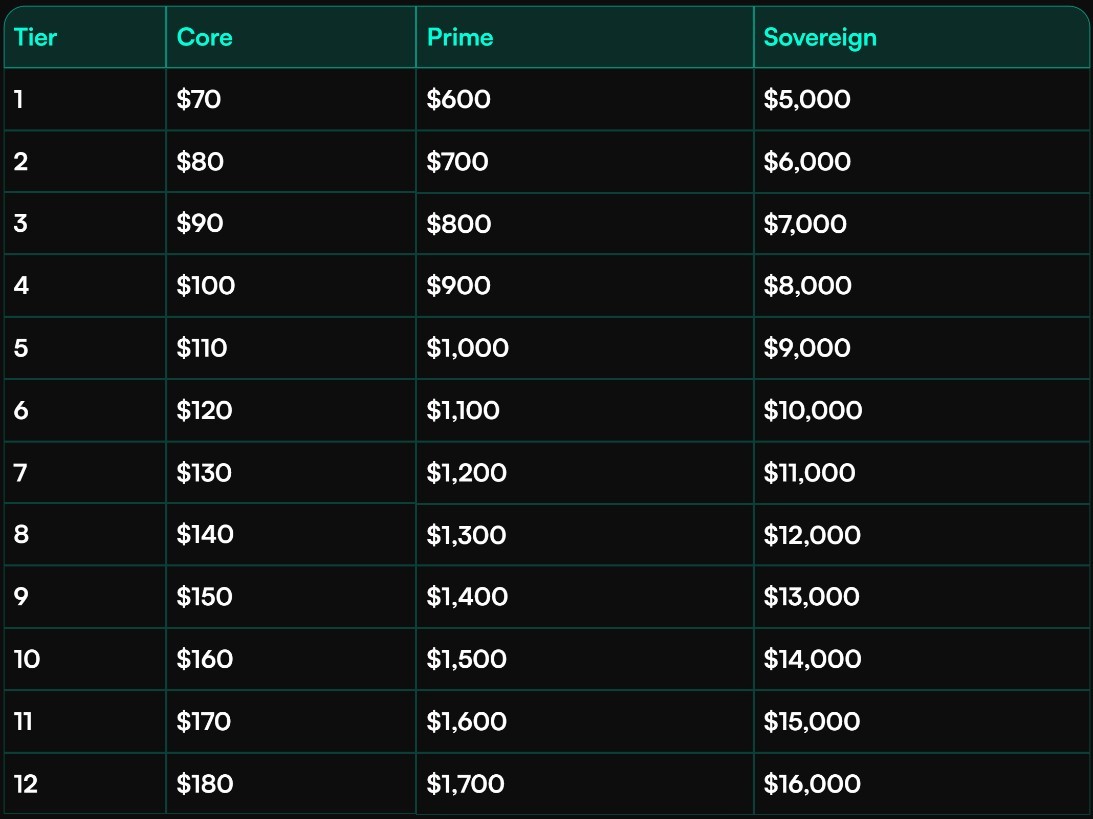The image size is (1093, 819).
Task: Select the $1,300 Prime cell
Action: pyautogui.click(x=467, y=535)
